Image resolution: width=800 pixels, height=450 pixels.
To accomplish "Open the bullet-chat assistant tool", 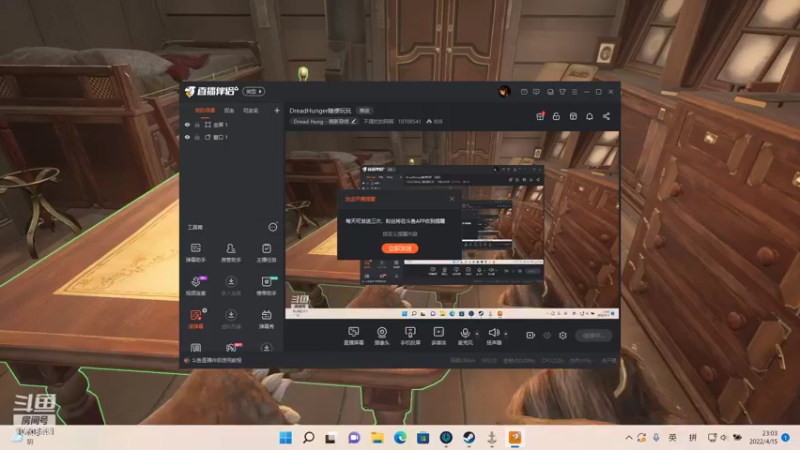I will (x=195, y=253).
